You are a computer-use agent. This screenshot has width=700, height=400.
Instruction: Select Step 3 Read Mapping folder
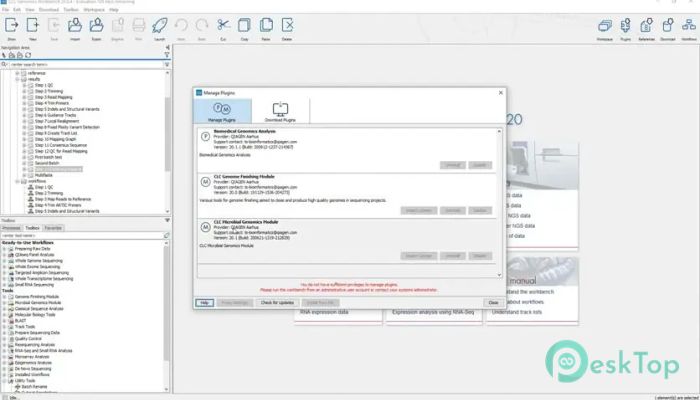(53, 97)
